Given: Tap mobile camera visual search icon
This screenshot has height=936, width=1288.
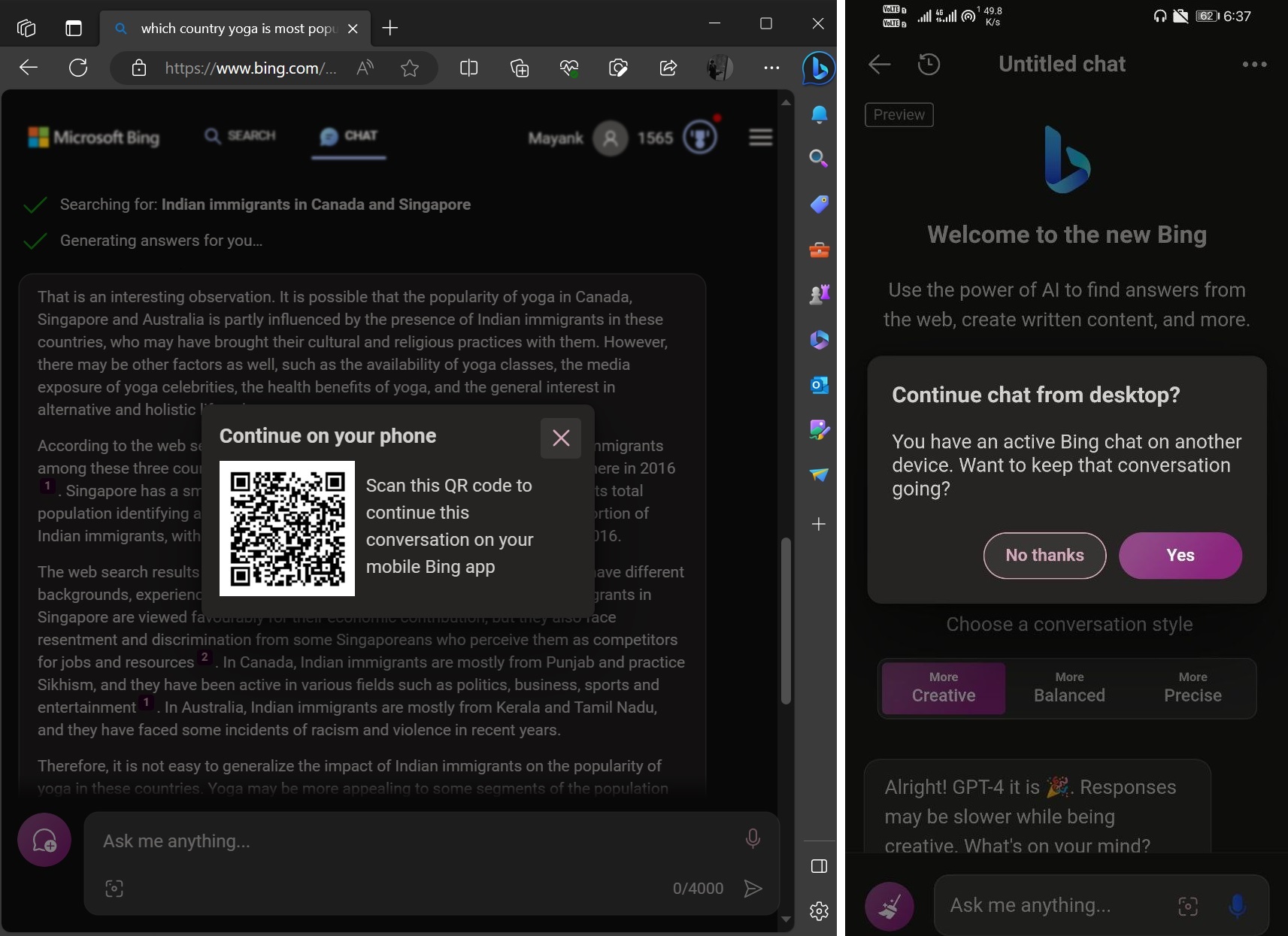Looking at the screenshot, I should pyautogui.click(x=1188, y=906).
